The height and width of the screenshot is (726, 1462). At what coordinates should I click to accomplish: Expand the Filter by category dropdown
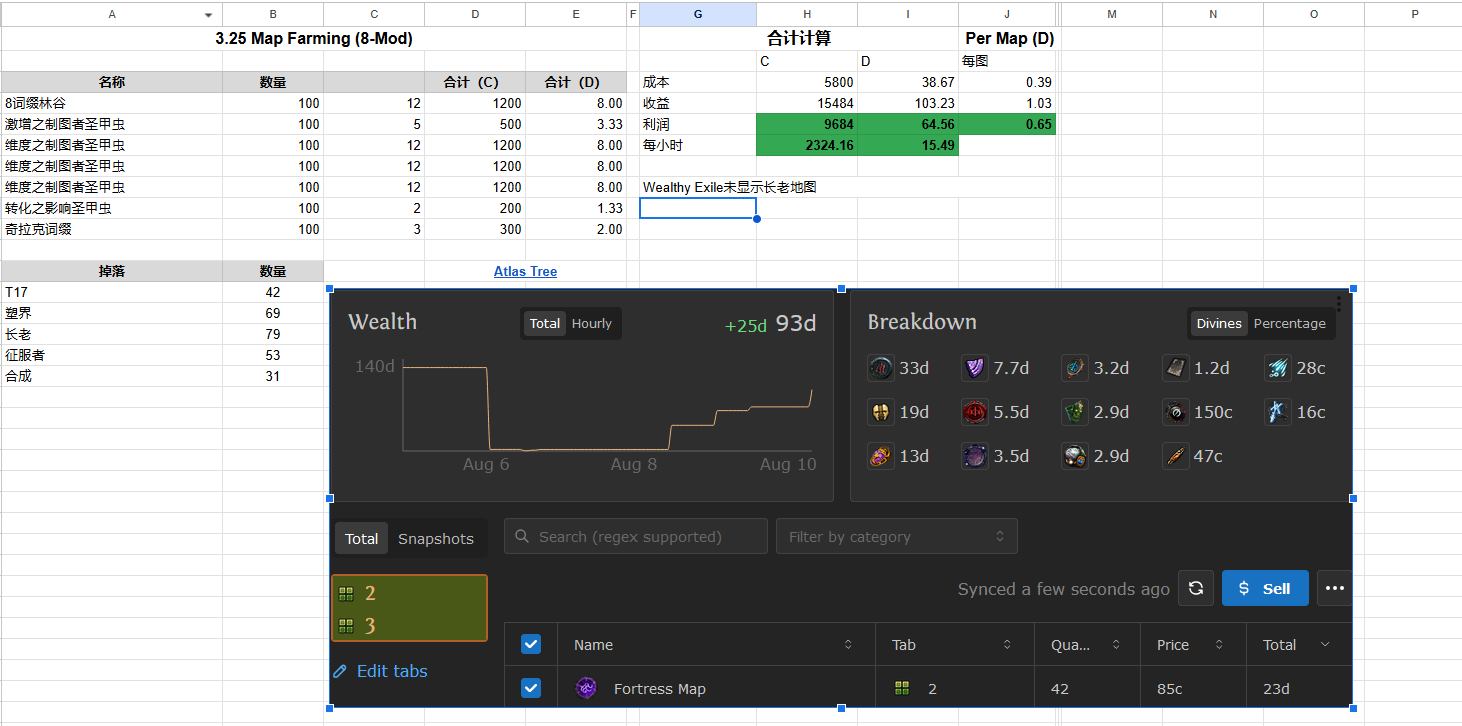(x=896, y=537)
